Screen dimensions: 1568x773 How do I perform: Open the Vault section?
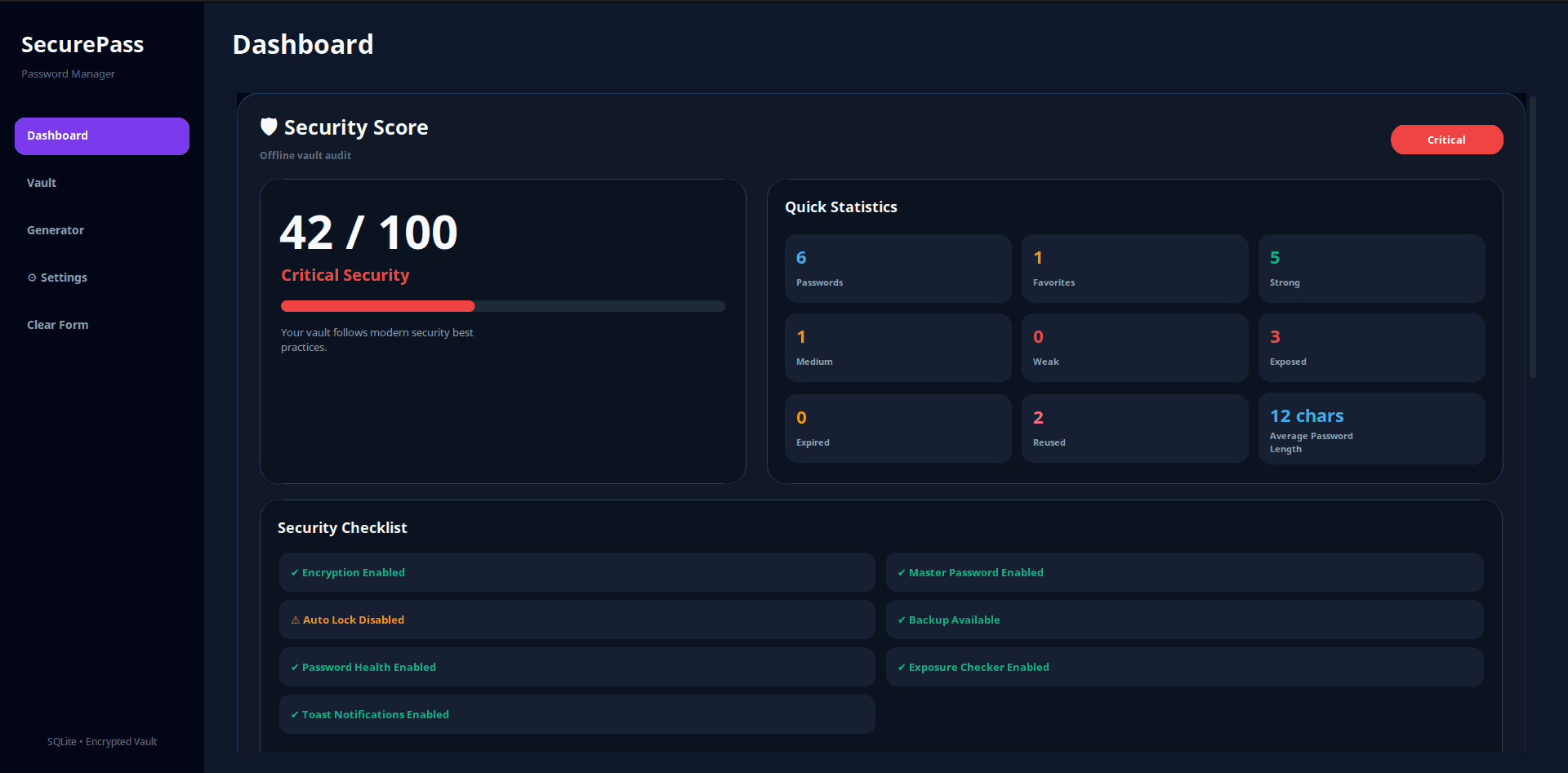coord(102,183)
